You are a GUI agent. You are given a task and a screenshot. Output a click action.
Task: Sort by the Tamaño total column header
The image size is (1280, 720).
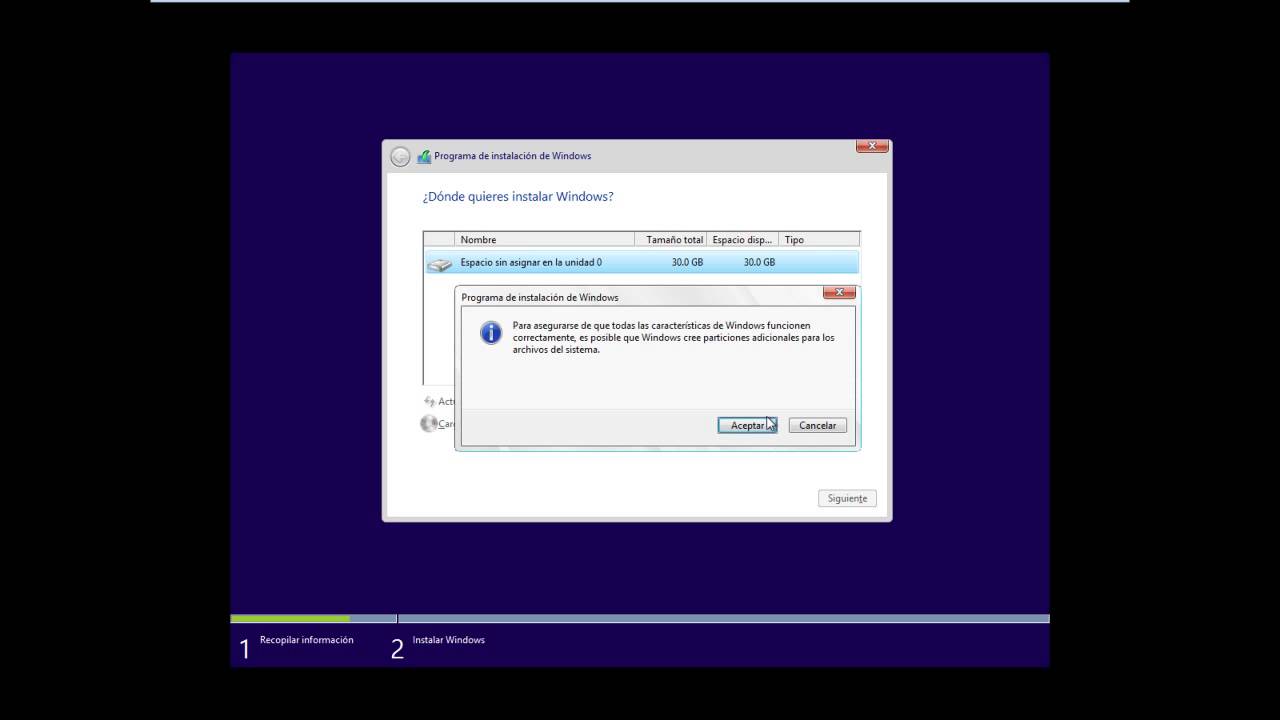pos(671,239)
